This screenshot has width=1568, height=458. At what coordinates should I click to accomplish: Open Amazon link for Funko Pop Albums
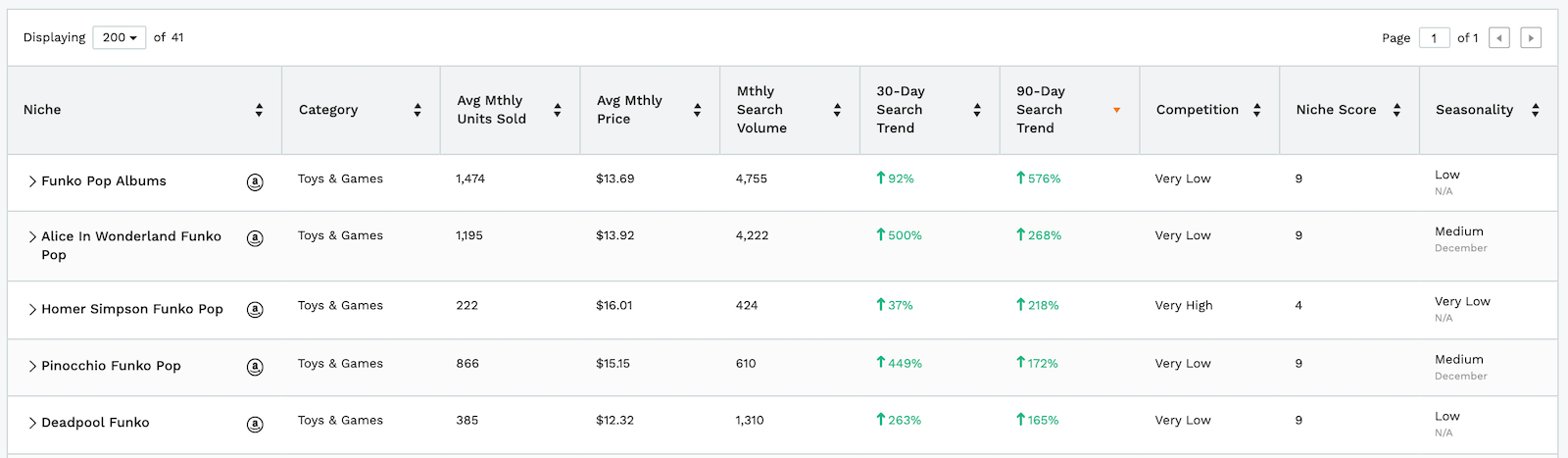click(x=255, y=181)
